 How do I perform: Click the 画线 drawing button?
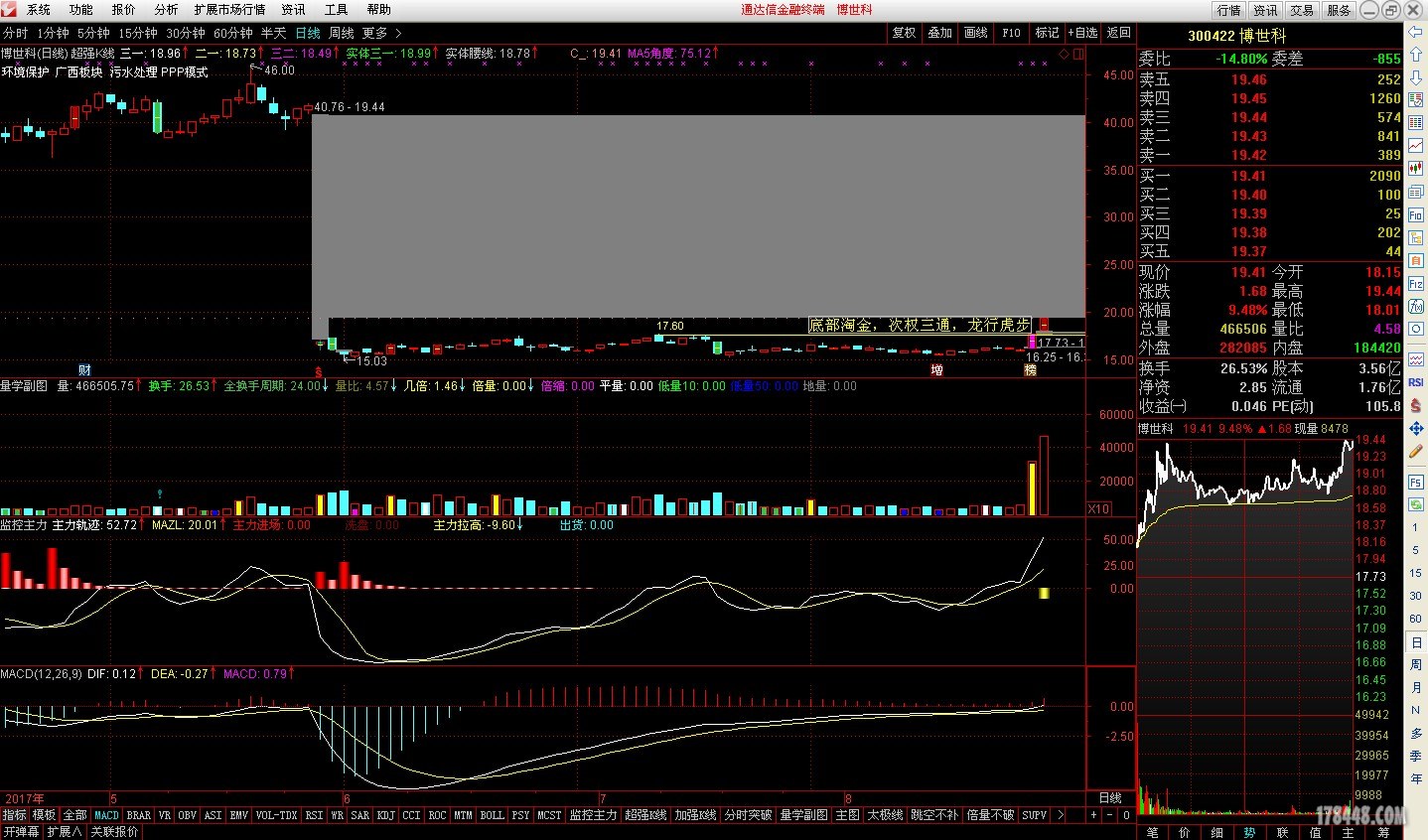975,33
